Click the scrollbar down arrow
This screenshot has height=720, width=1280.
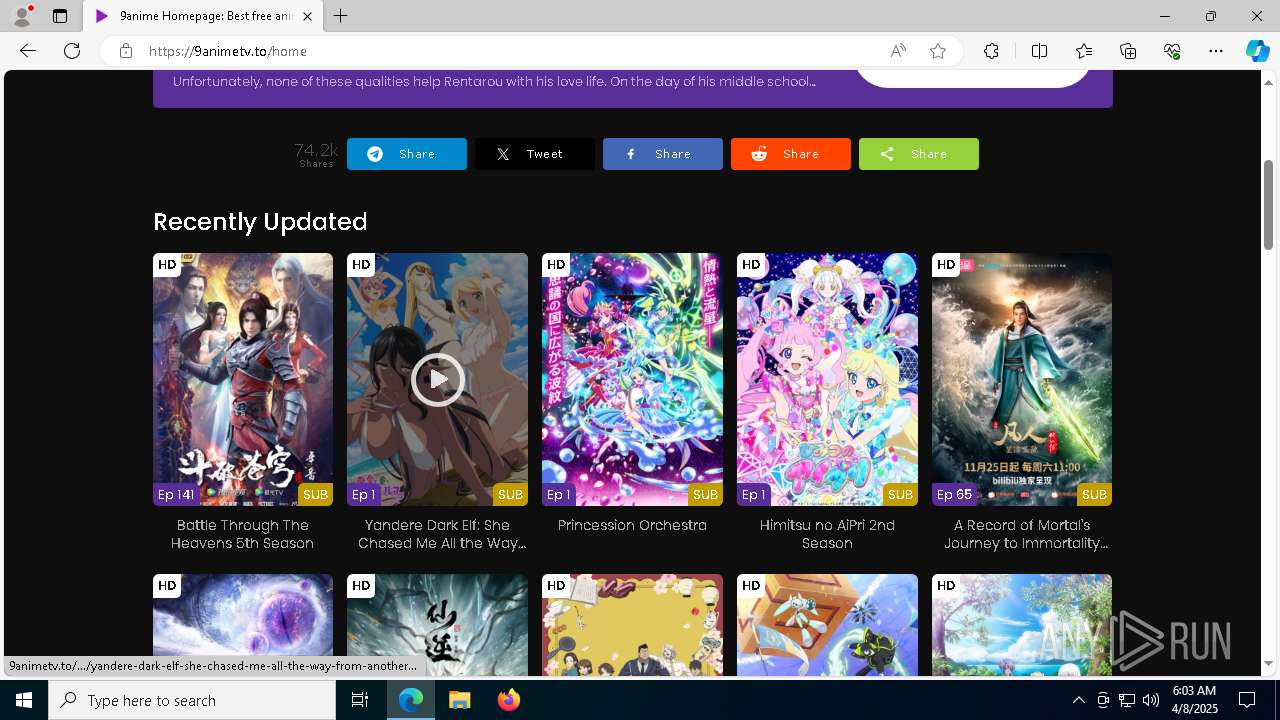pos(1268,664)
